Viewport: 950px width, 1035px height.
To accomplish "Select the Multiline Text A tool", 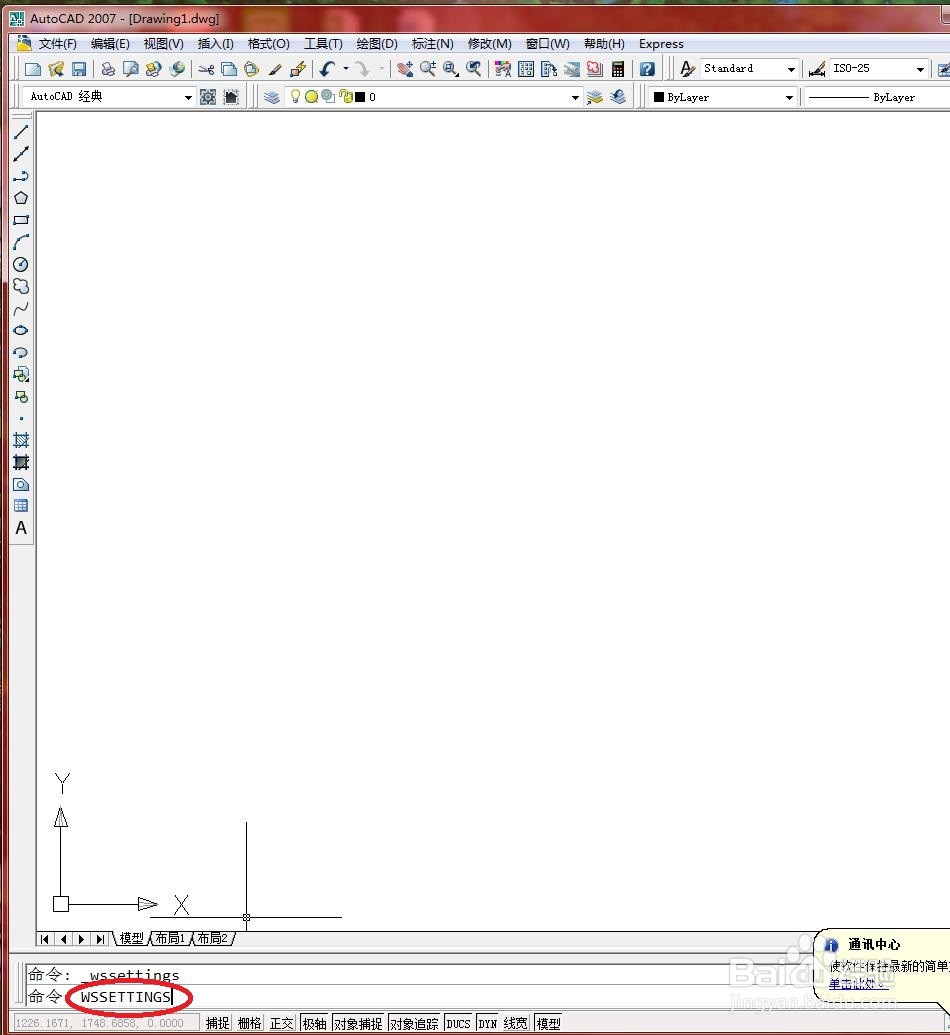I will [x=21, y=528].
